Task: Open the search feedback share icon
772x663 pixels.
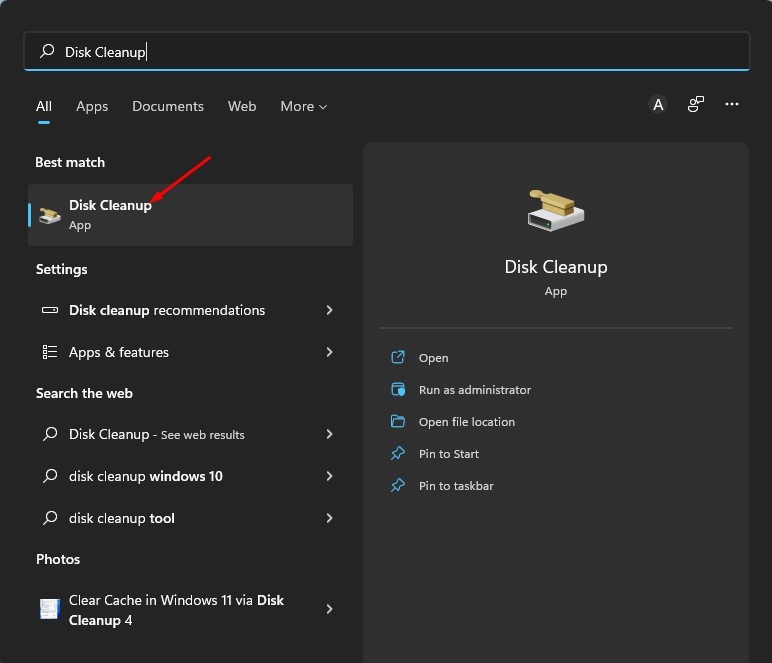Action: [x=696, y=105]
